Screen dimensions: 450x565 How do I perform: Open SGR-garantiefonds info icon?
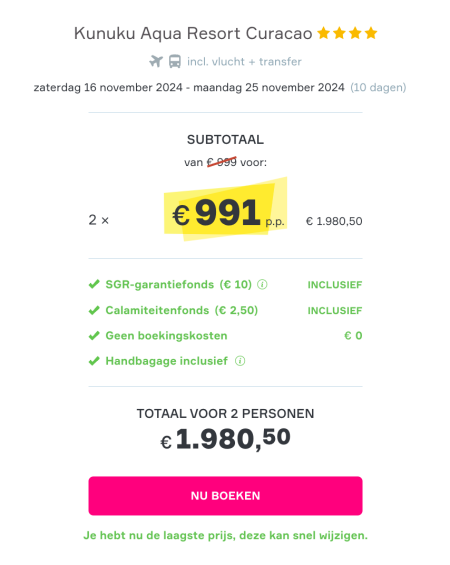pyautogui.click(x=262, y=285)
